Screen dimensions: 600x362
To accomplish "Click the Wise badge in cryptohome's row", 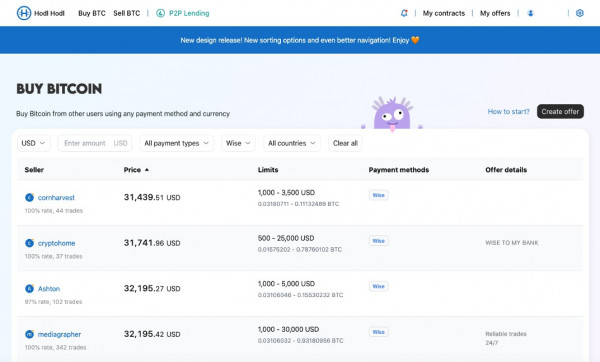I will pos(378,241).
